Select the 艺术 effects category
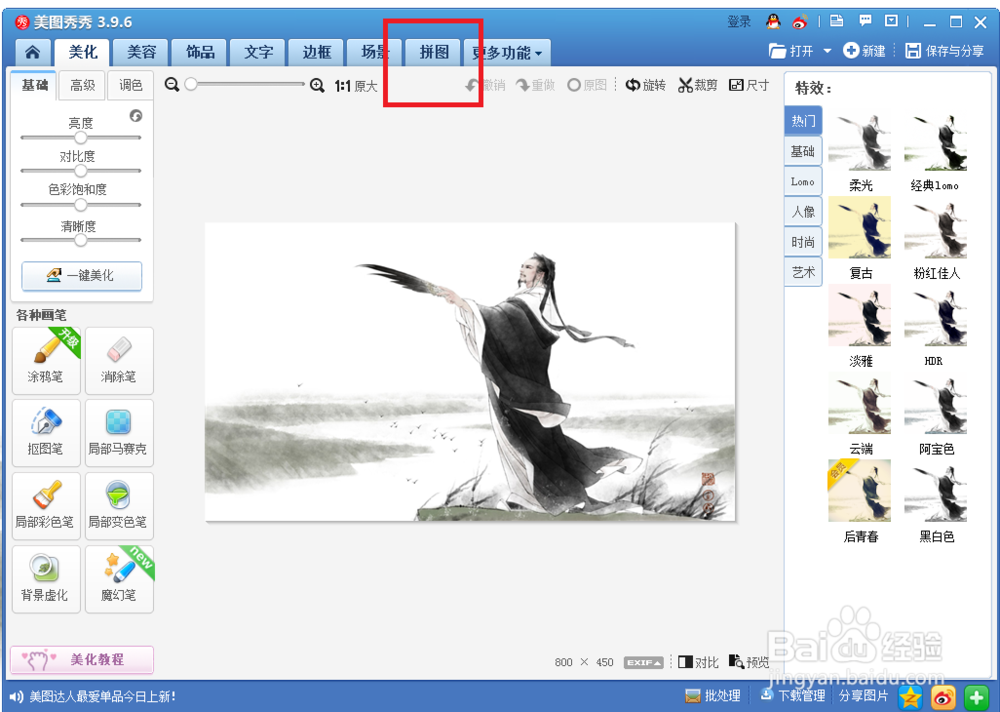The width and height of the screenshot is (1000, 712). pyautogui.click(x=803, y=272)
